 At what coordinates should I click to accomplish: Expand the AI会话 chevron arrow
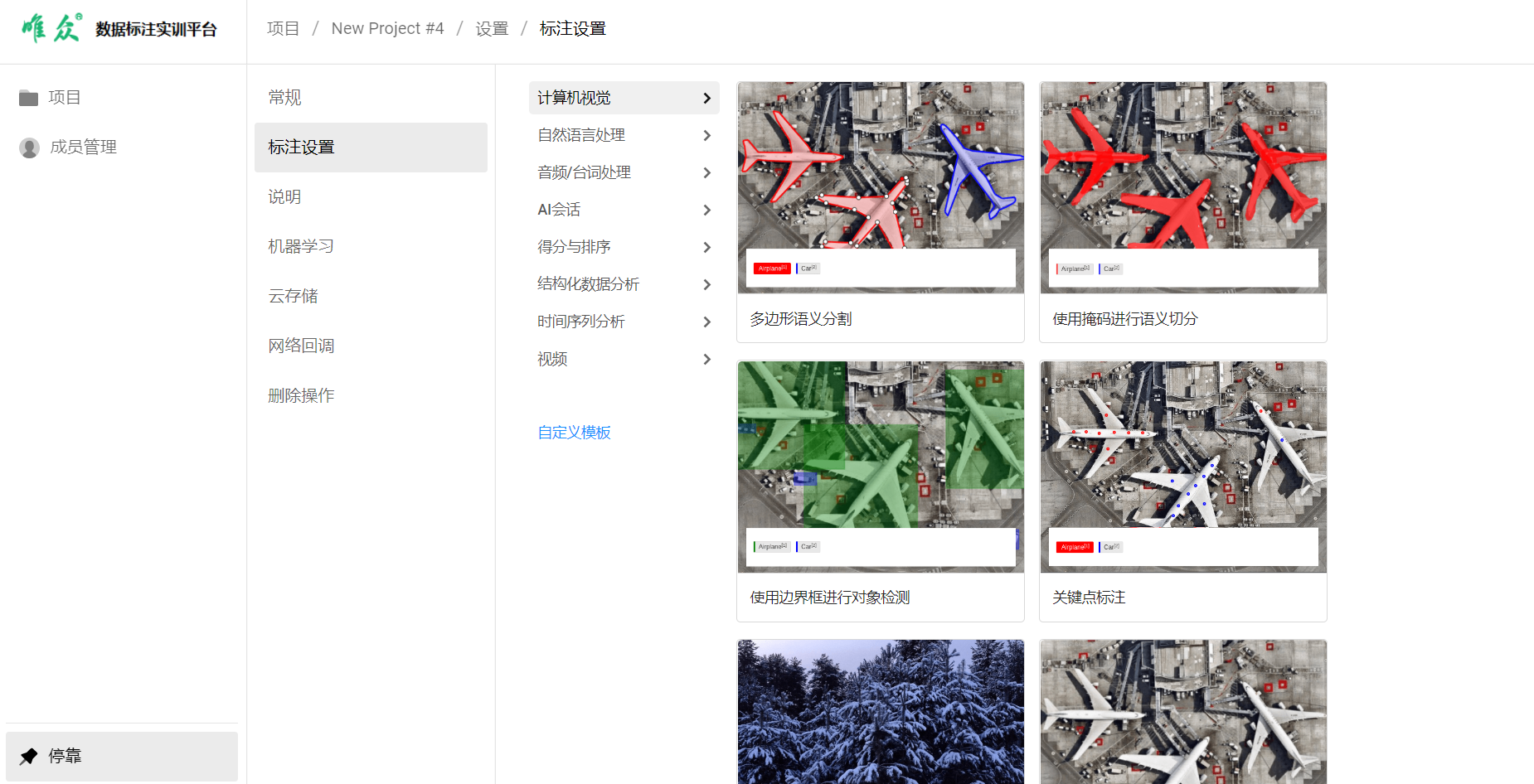706,210
